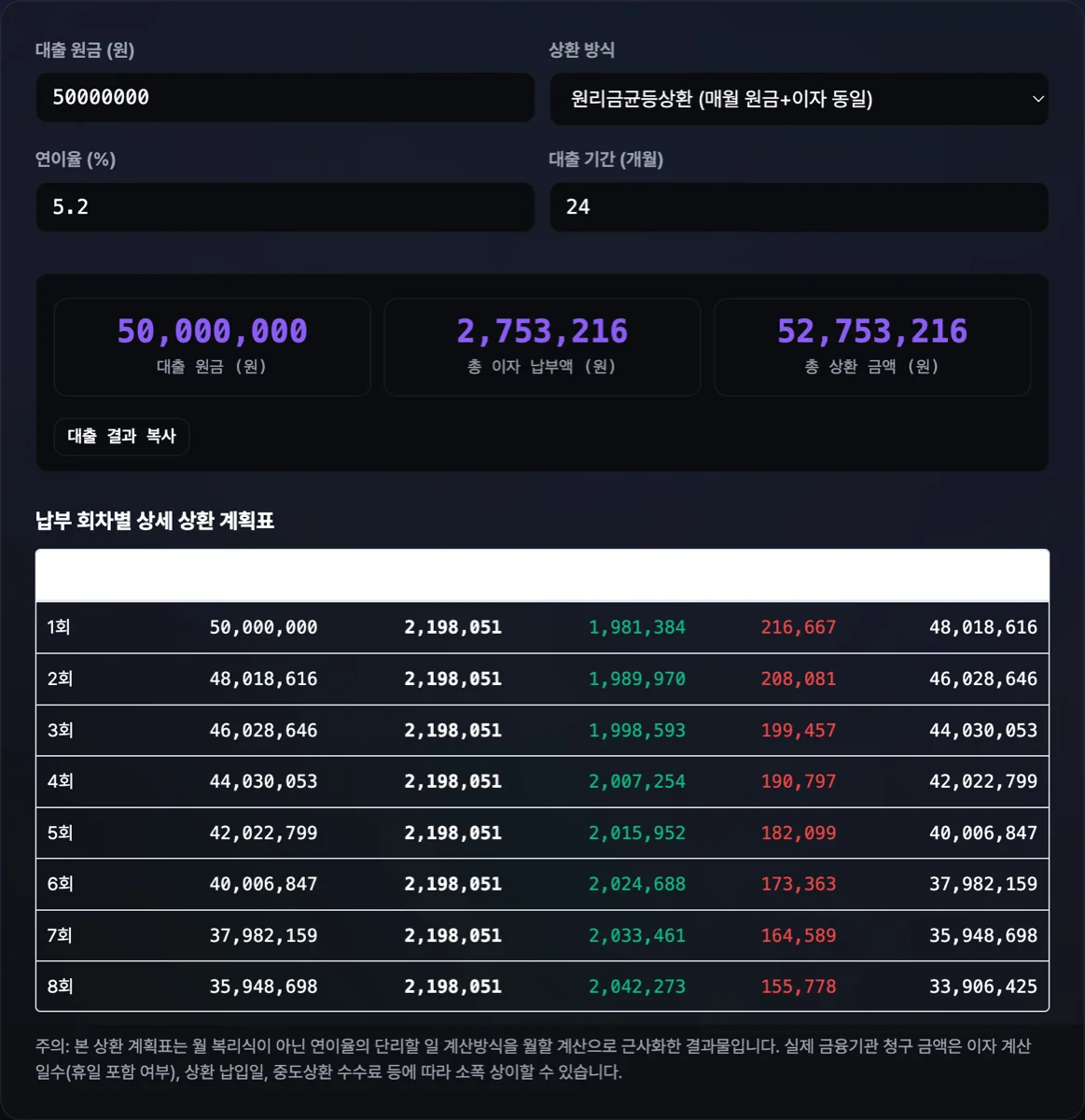Select the 2회 payment row

point(542,679)
